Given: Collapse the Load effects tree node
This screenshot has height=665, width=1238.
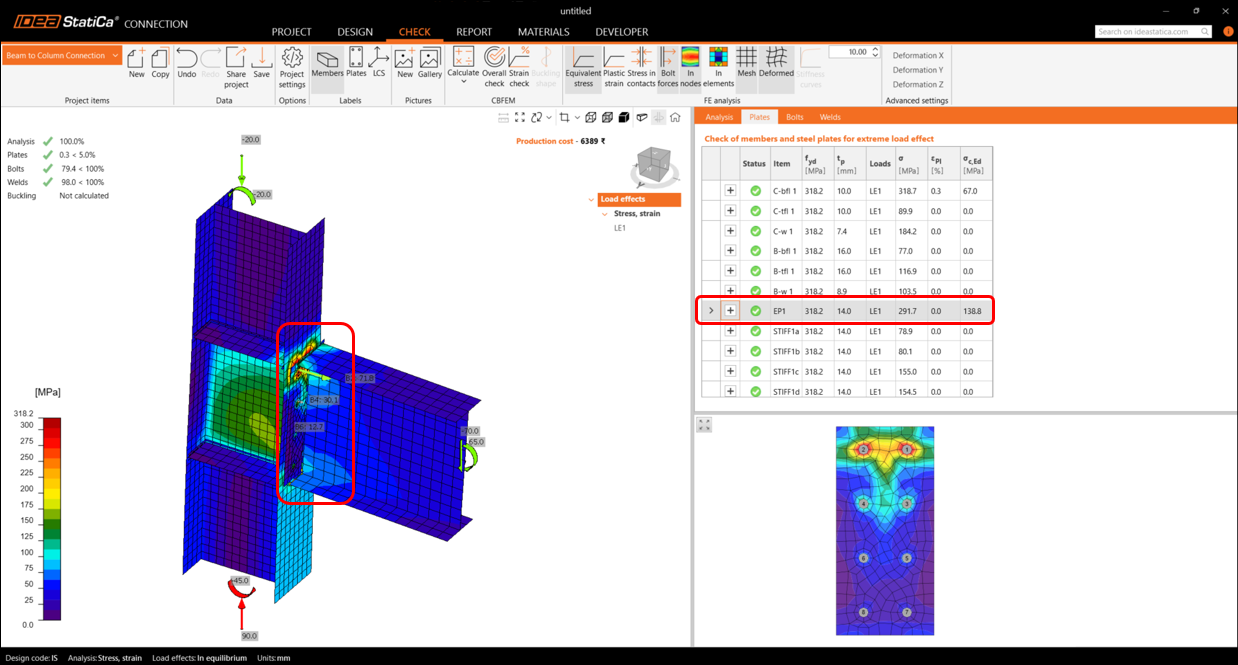Looking at the screenshot, I should (x=591, y=200).
